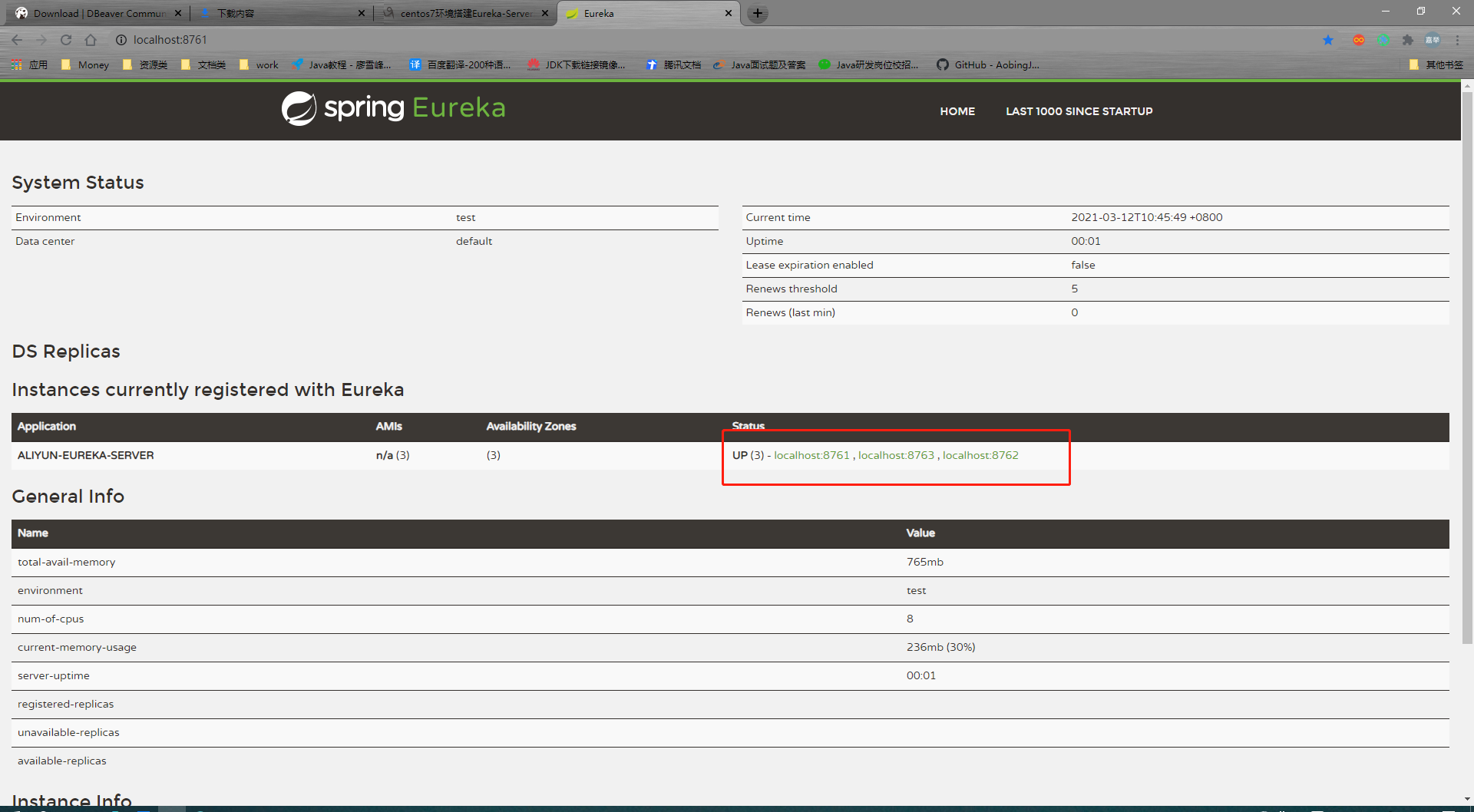The width and height of the screenshot is (1474, 812).
Task: Click the Uptime label in System Status
Action: click(x=765, y=241)
